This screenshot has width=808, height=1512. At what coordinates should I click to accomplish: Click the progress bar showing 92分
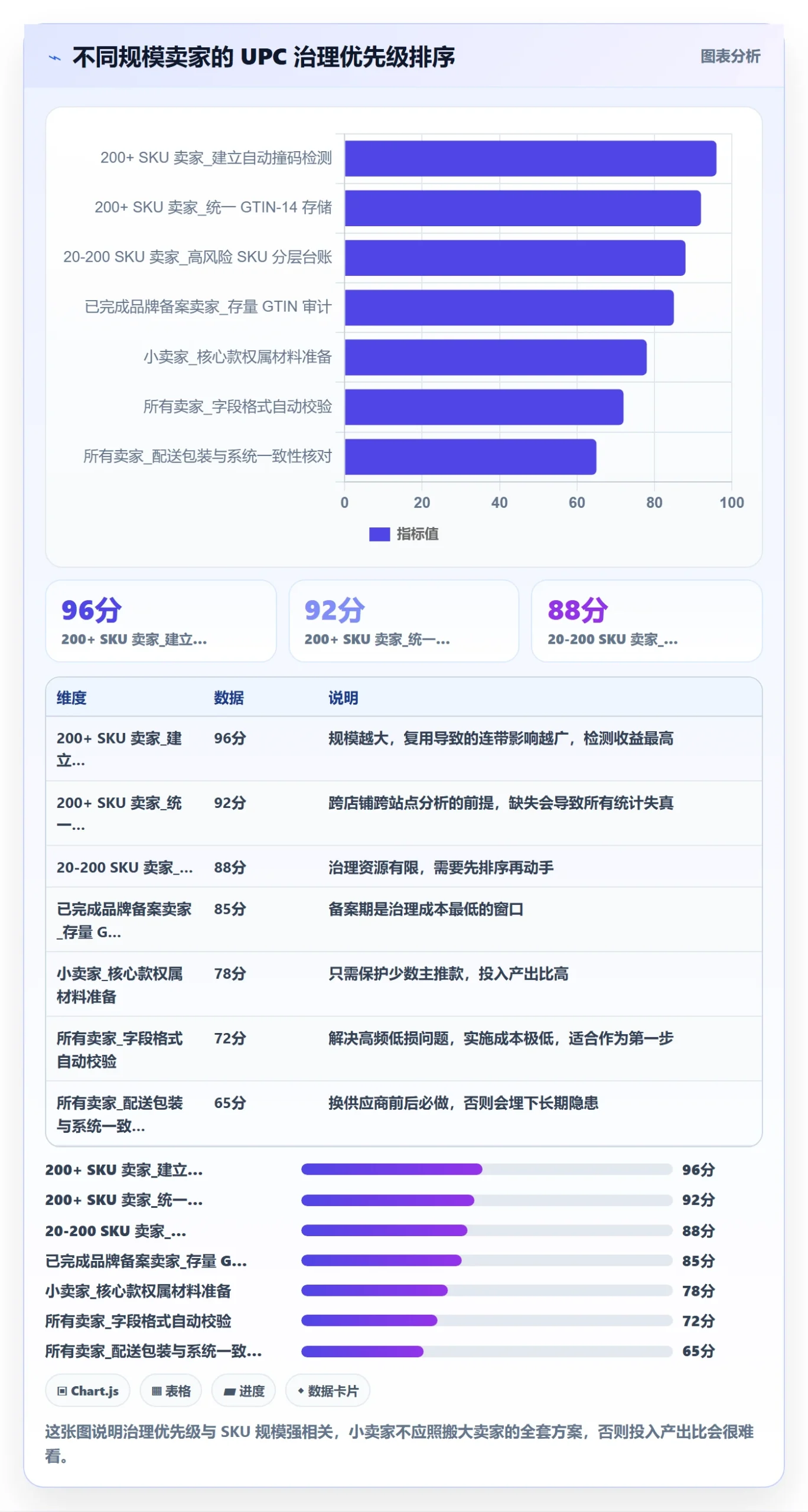point(487,1200)
